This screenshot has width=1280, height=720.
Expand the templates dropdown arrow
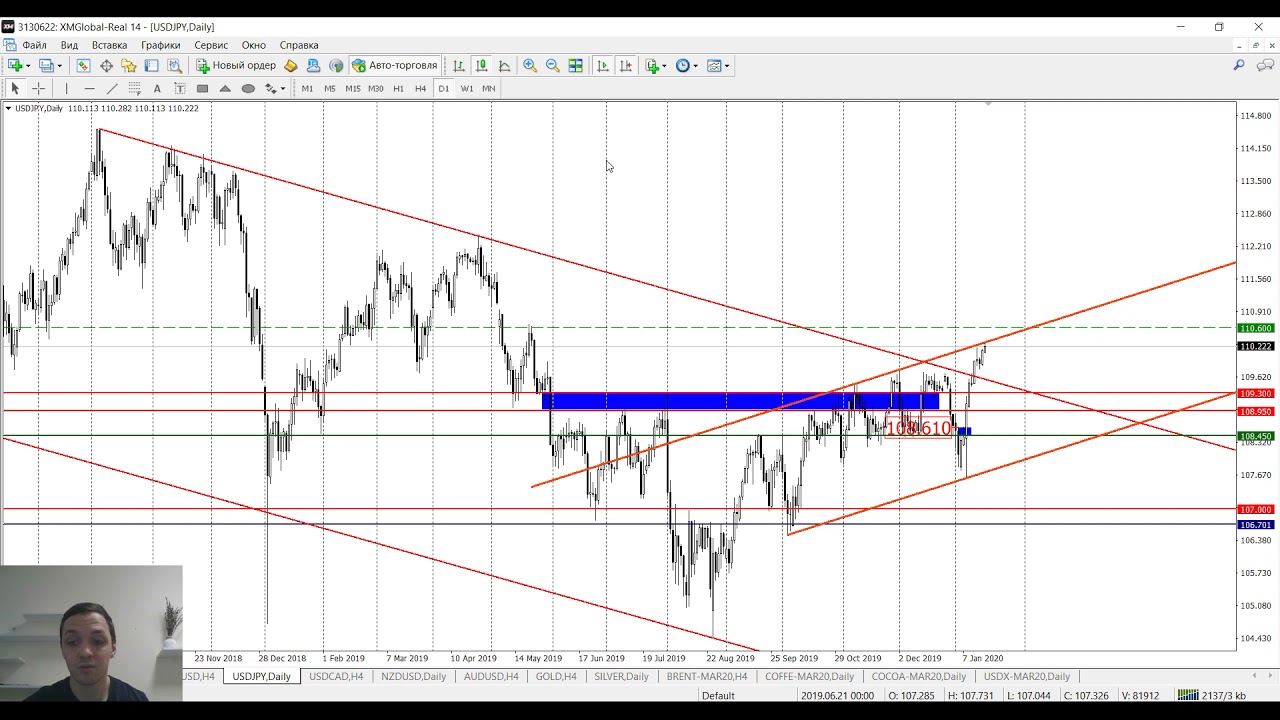(727, 66)
